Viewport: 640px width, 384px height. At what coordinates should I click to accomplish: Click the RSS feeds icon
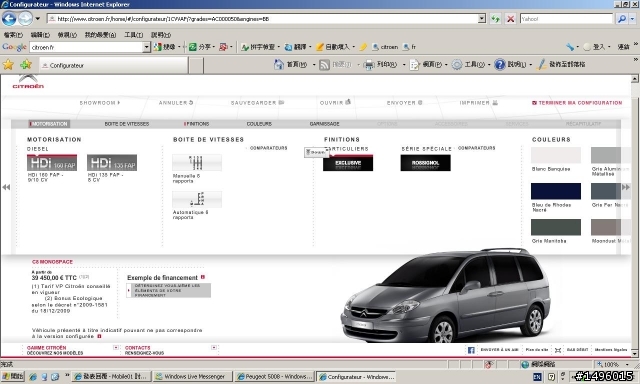click(324, 64)
